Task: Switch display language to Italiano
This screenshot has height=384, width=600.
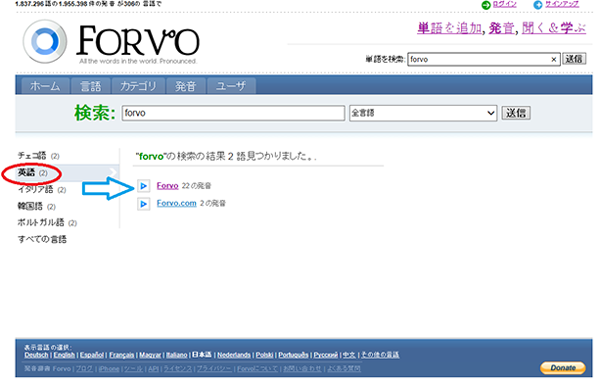Action: coord(177,355)
